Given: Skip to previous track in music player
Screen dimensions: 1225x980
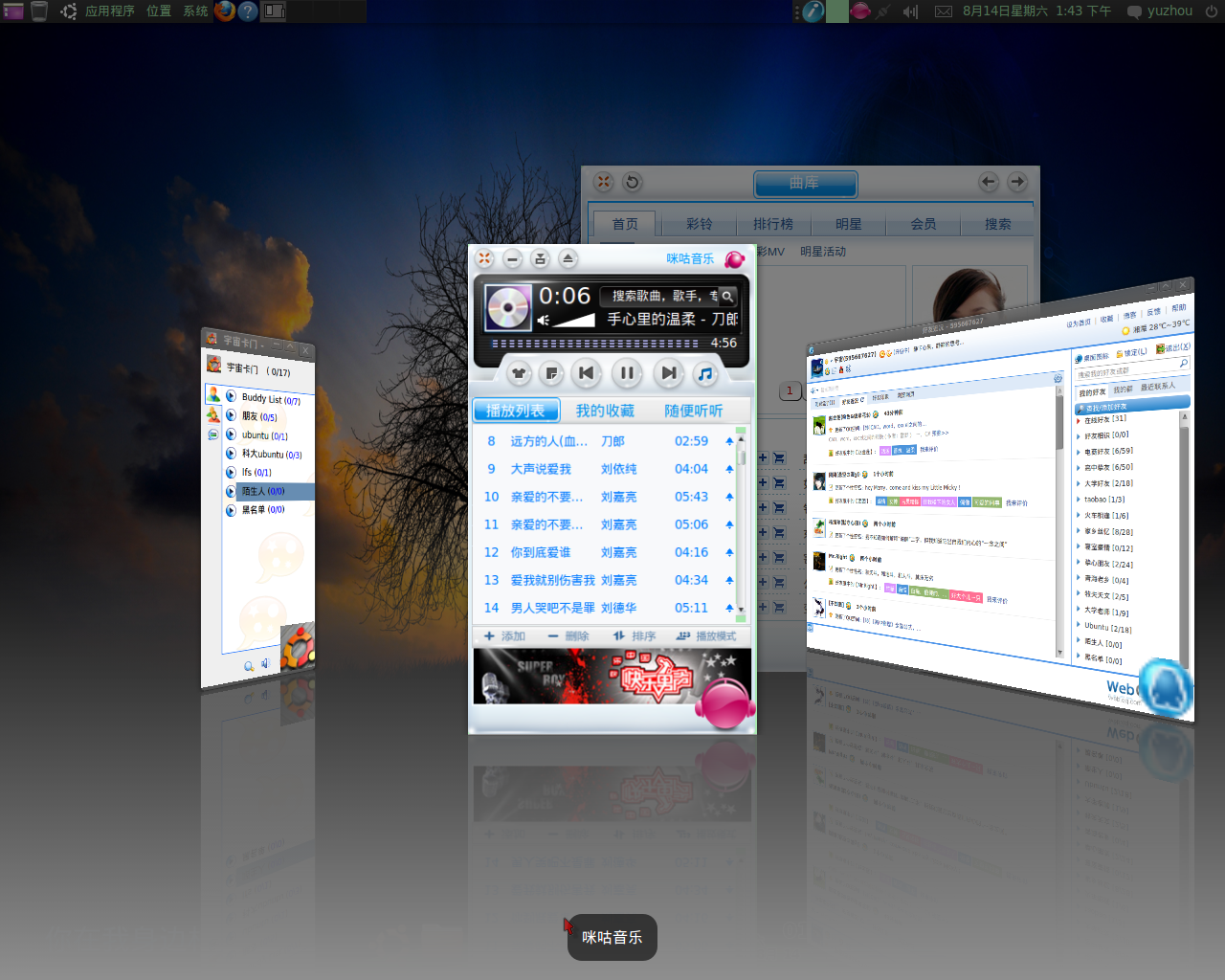Looking at the screenshot, I should click(x=587, y=373).
